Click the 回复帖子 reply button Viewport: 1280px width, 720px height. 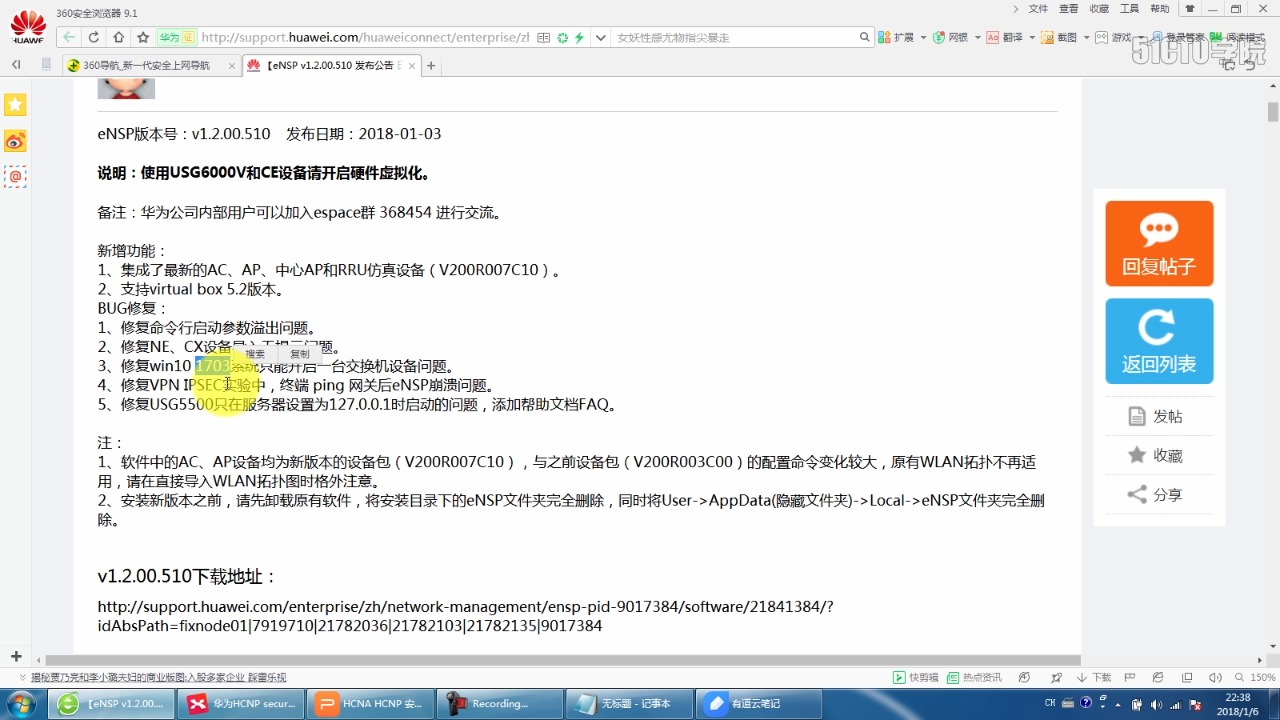tap(1159, 244)
